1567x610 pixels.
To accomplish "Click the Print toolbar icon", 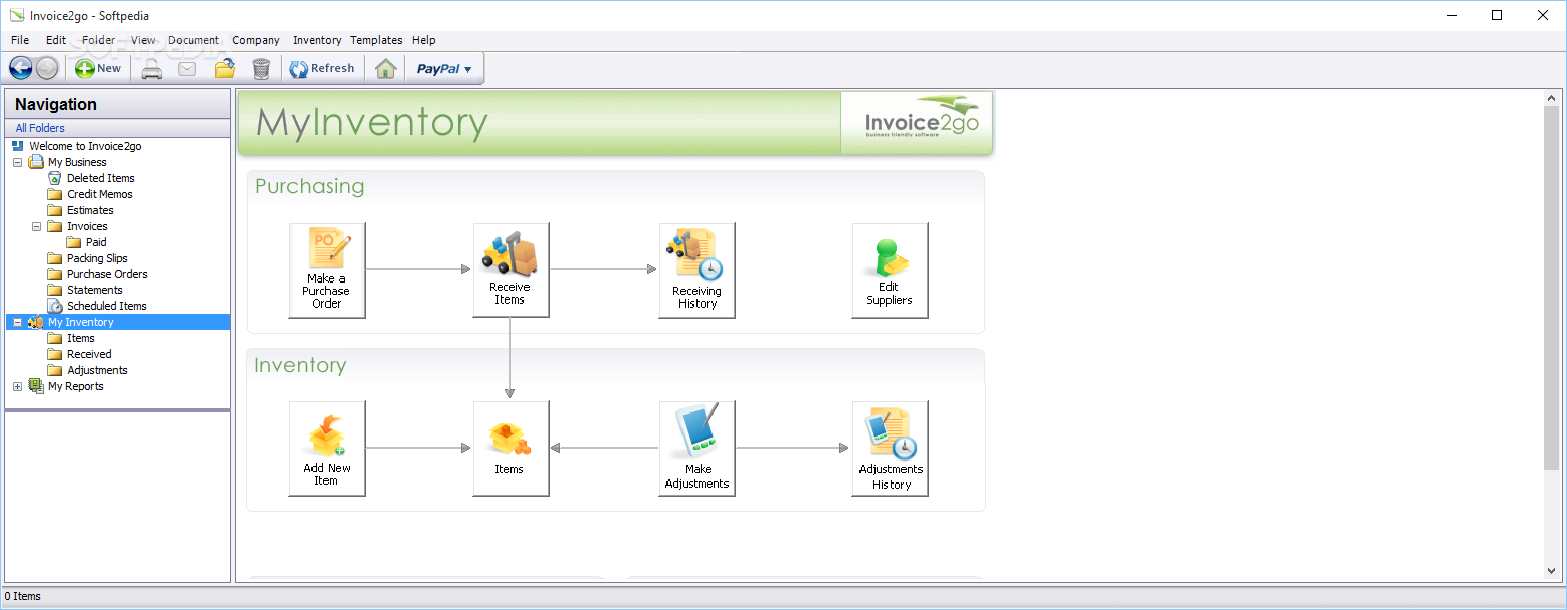I will (151, 68).
